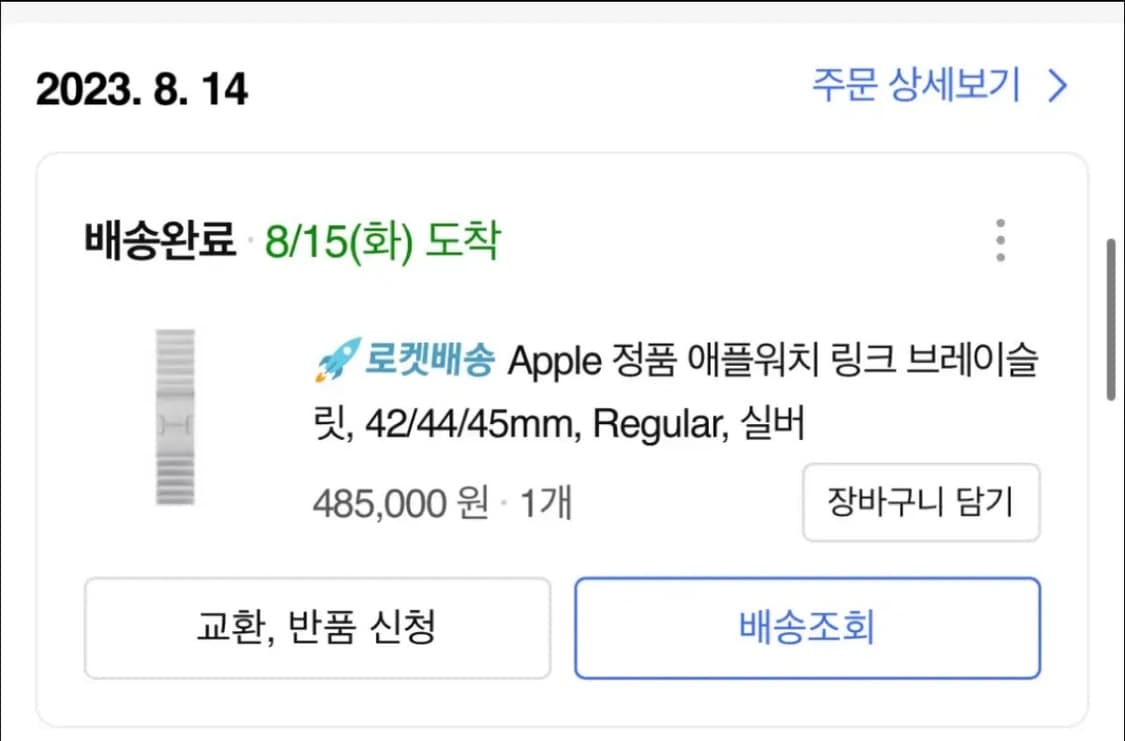
Task: Open the overflow menu for this delivery
Action: [x=999, y=239]
